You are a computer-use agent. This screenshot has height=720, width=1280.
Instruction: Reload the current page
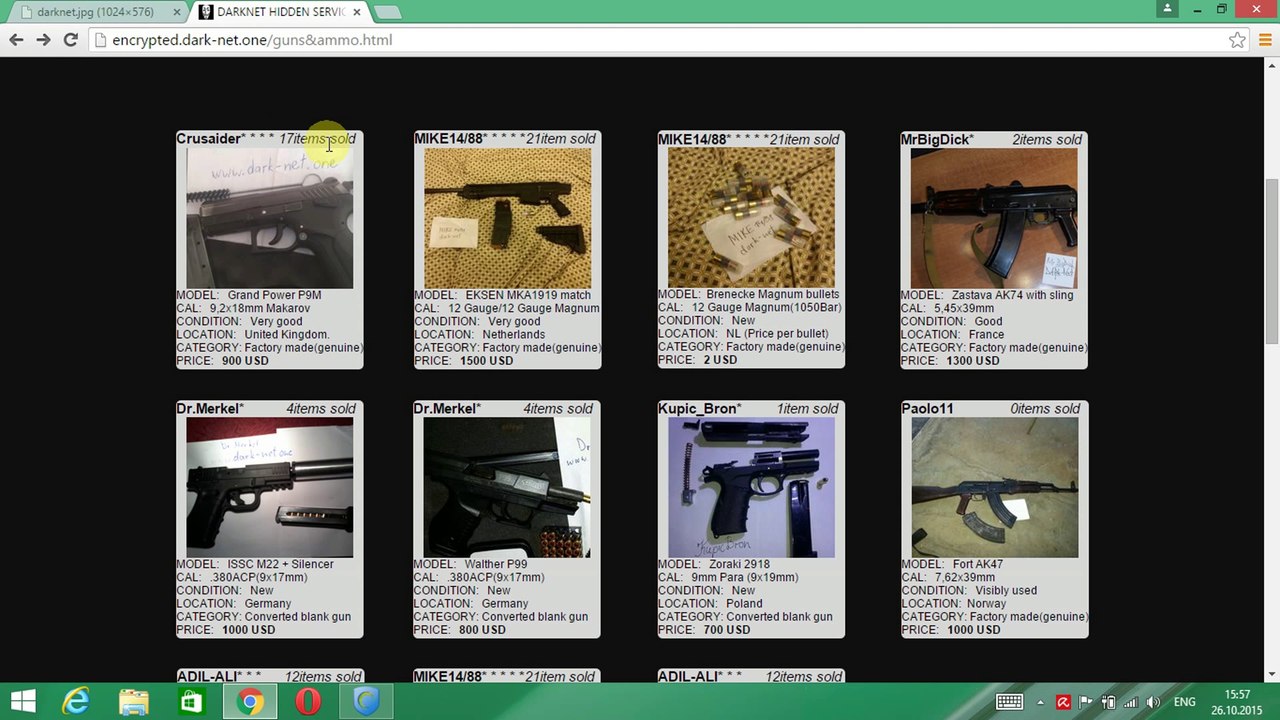(70, 40)
